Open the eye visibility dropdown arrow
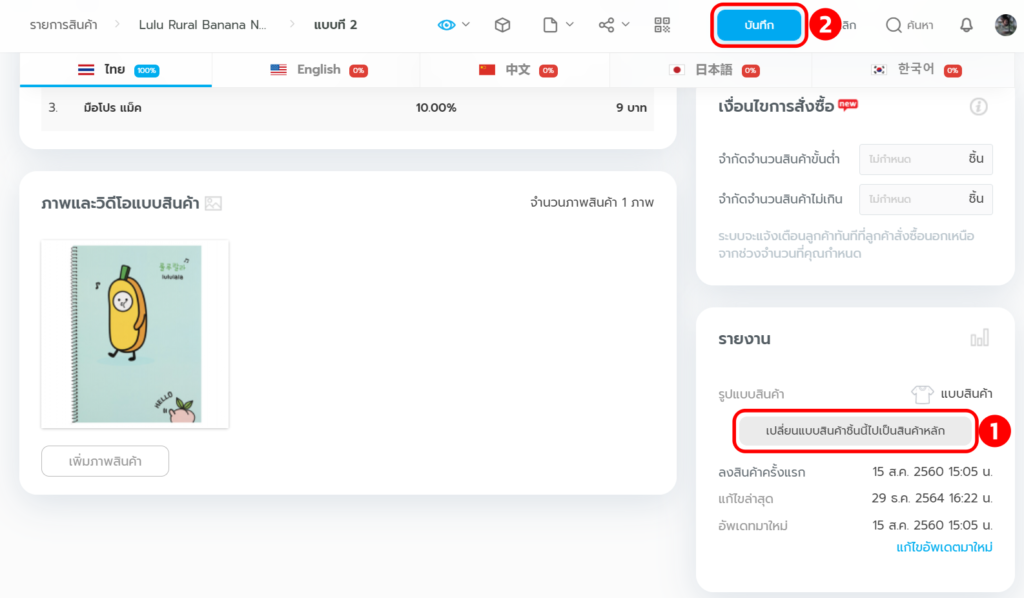This screenshot has height=598, width=1024. [466, 25]
